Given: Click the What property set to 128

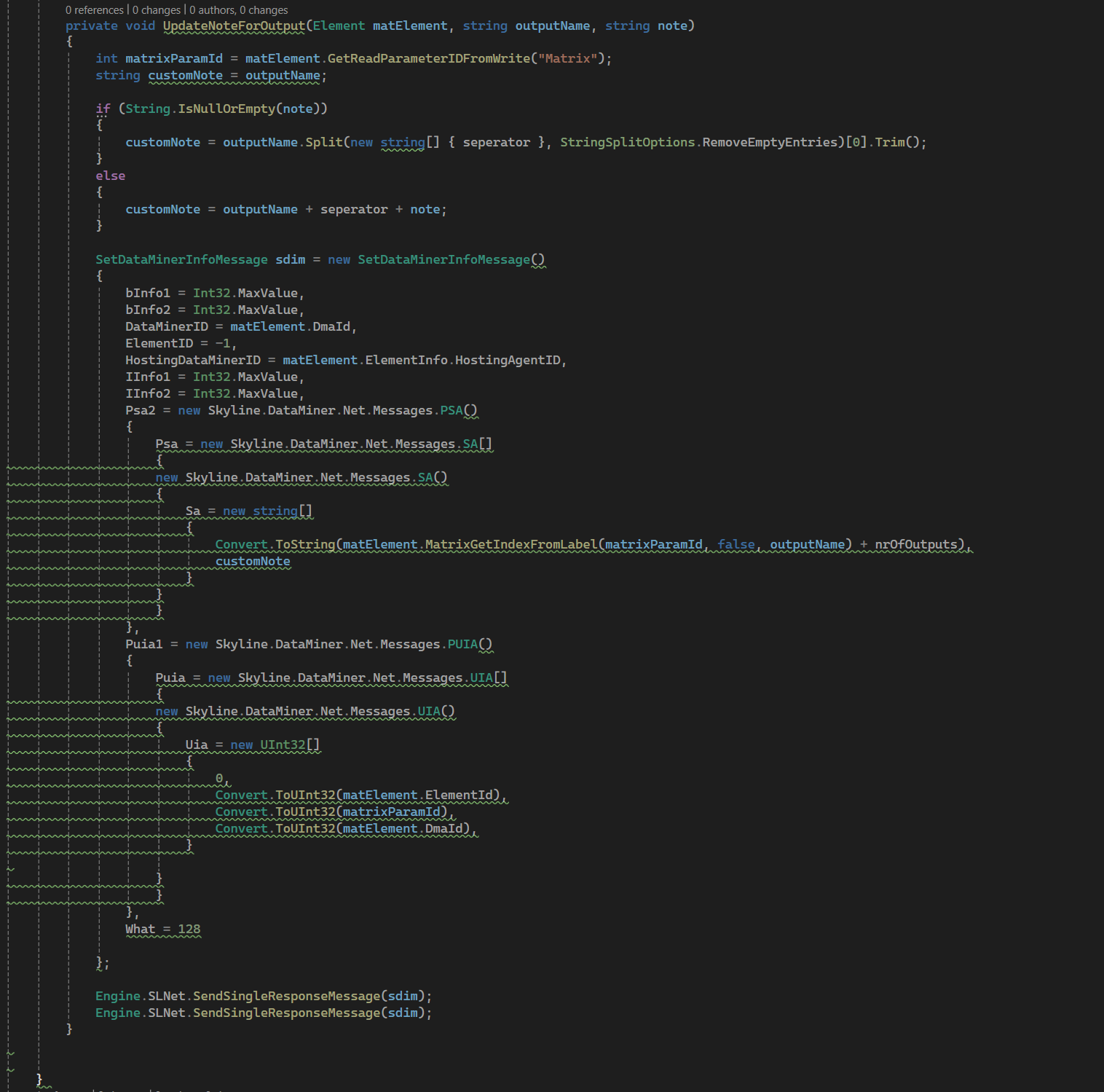Looking at the screenshot, I should pos(140,930).
